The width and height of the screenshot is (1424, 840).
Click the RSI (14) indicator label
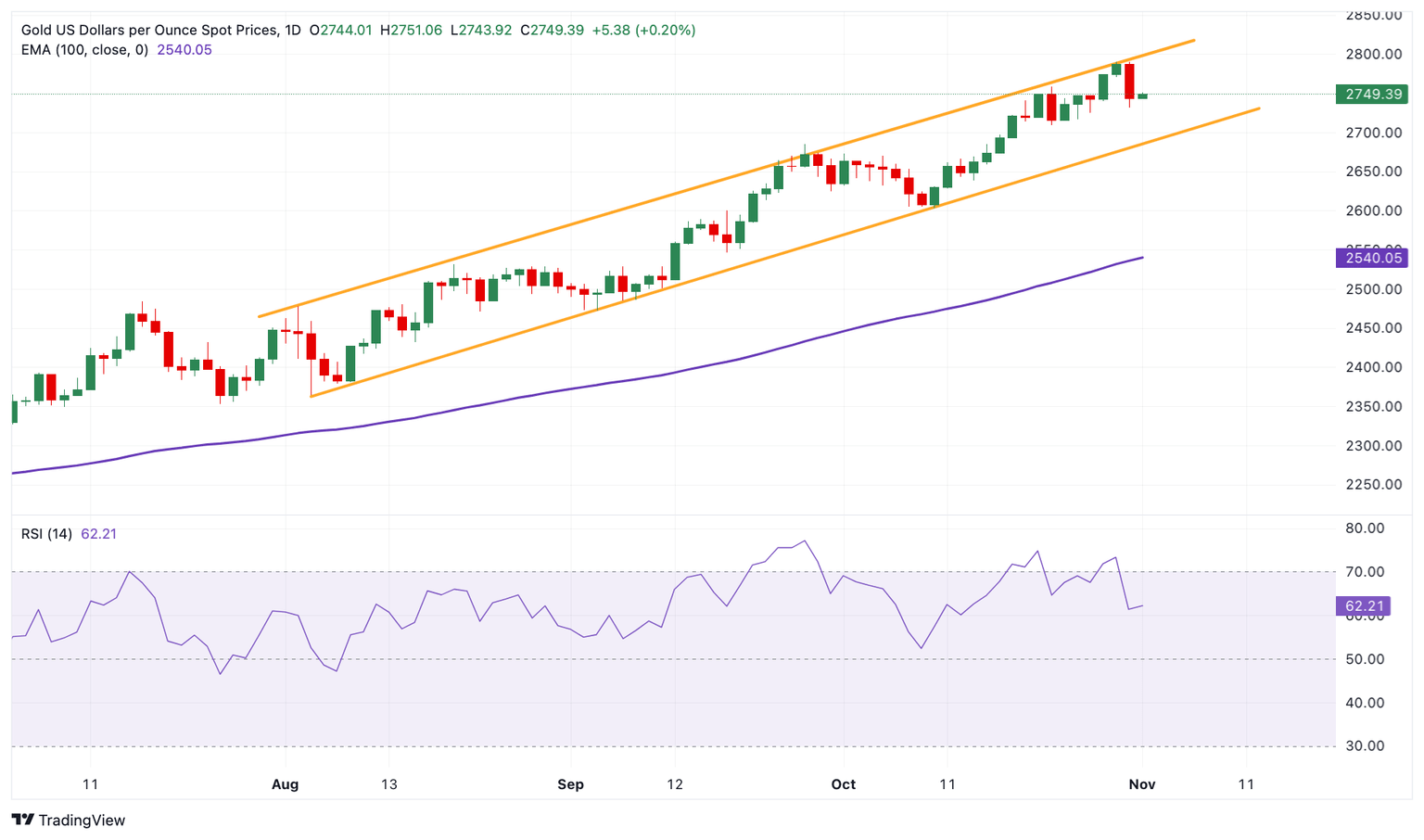(x=46, y=534)
